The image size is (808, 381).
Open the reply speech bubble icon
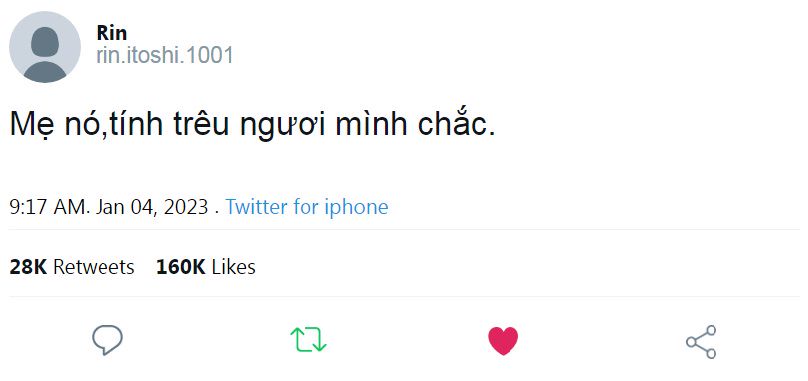tap(107, 340)
